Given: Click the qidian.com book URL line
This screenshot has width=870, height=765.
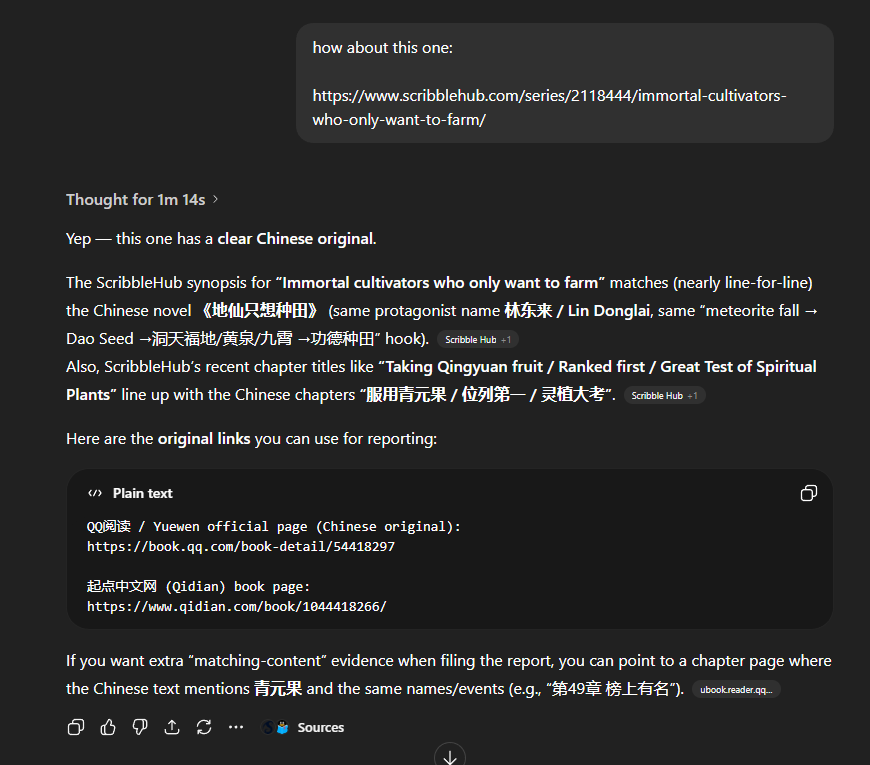Looking at the screenshot, I should click(x=236, y=607).
